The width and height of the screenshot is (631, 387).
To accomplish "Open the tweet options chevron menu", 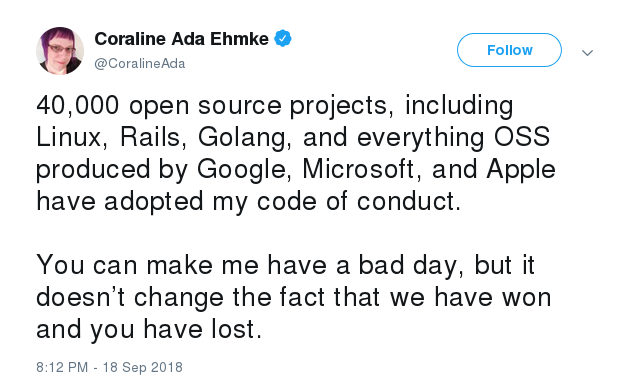I will tap(588, 53).
